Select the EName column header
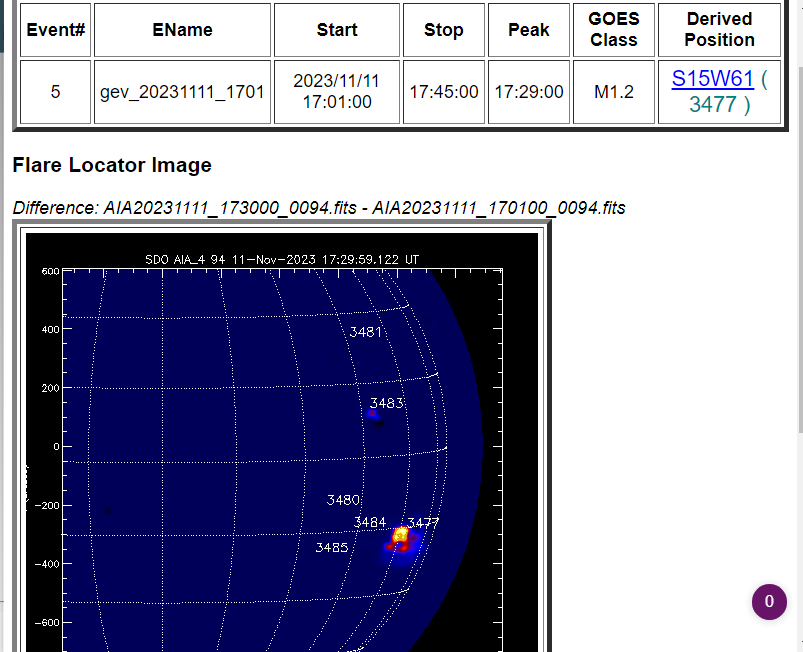 point(182,30)
